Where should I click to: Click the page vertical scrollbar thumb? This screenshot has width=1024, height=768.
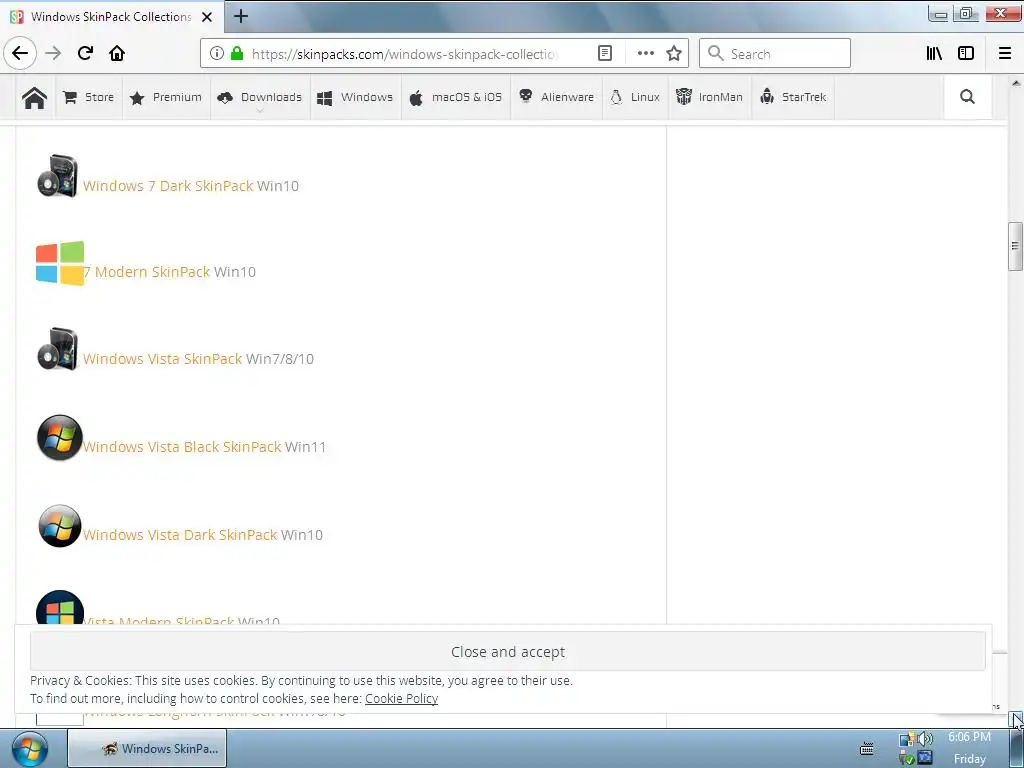tap(1015, 246)
